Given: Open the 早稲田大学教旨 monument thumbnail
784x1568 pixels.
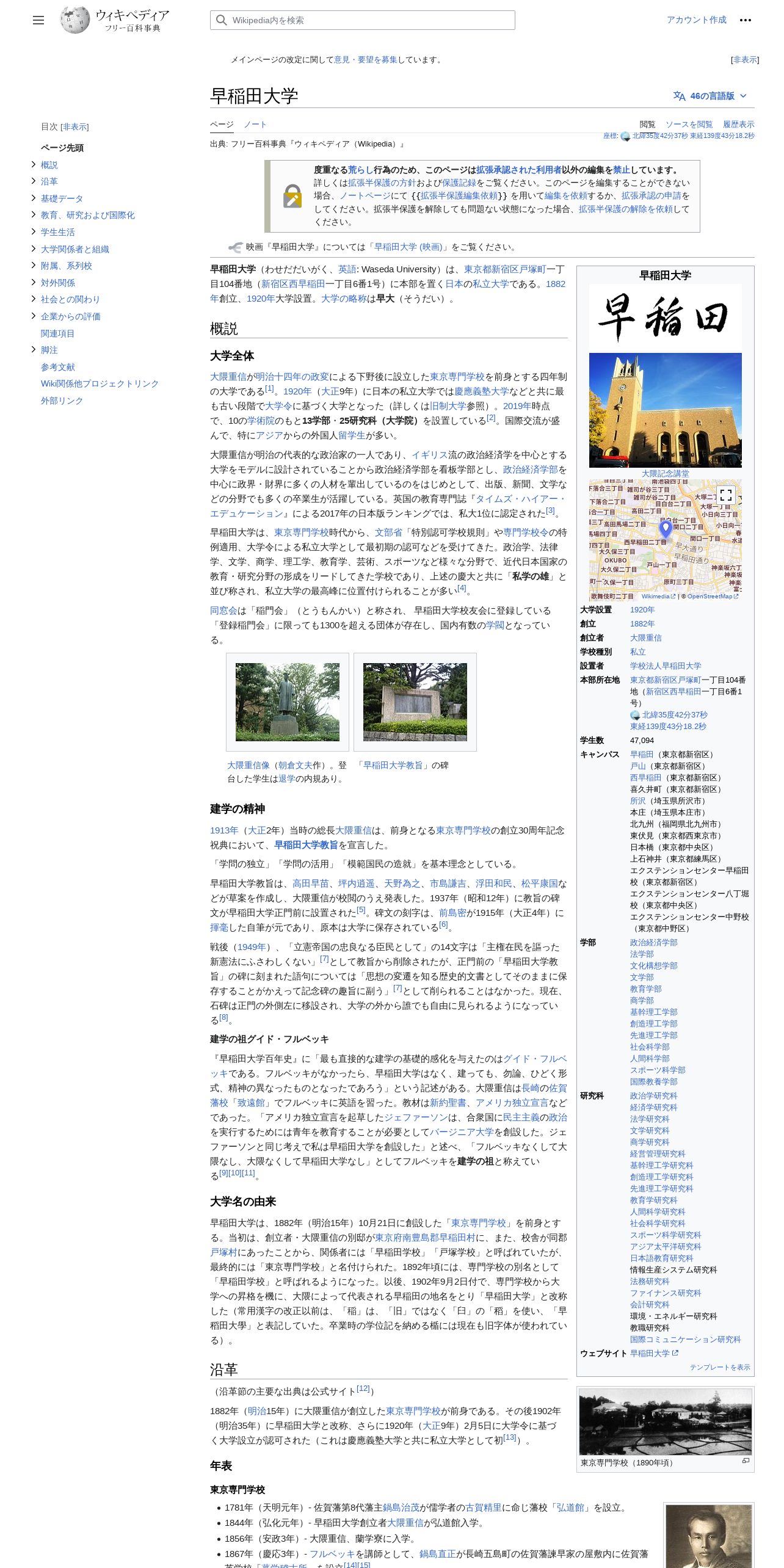Looking at the screenshot, I should coord(415,702).
